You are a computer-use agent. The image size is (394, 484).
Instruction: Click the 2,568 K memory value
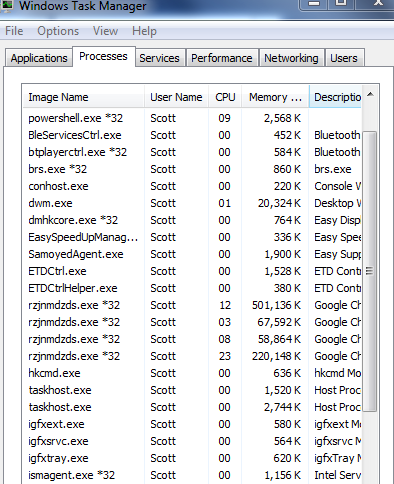pos(282,118)
